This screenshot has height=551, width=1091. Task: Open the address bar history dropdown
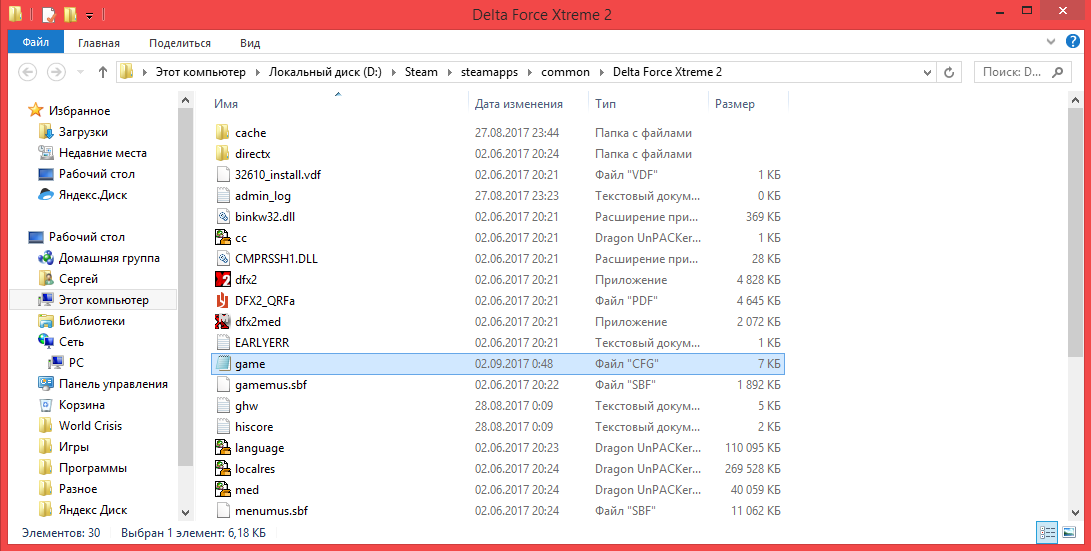(927, 72)
